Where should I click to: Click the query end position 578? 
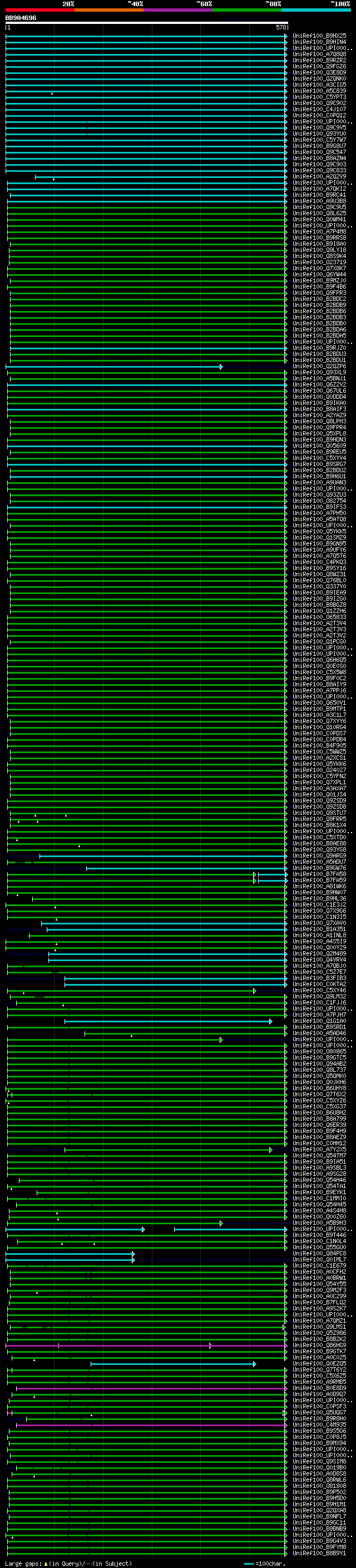(281, 27)
